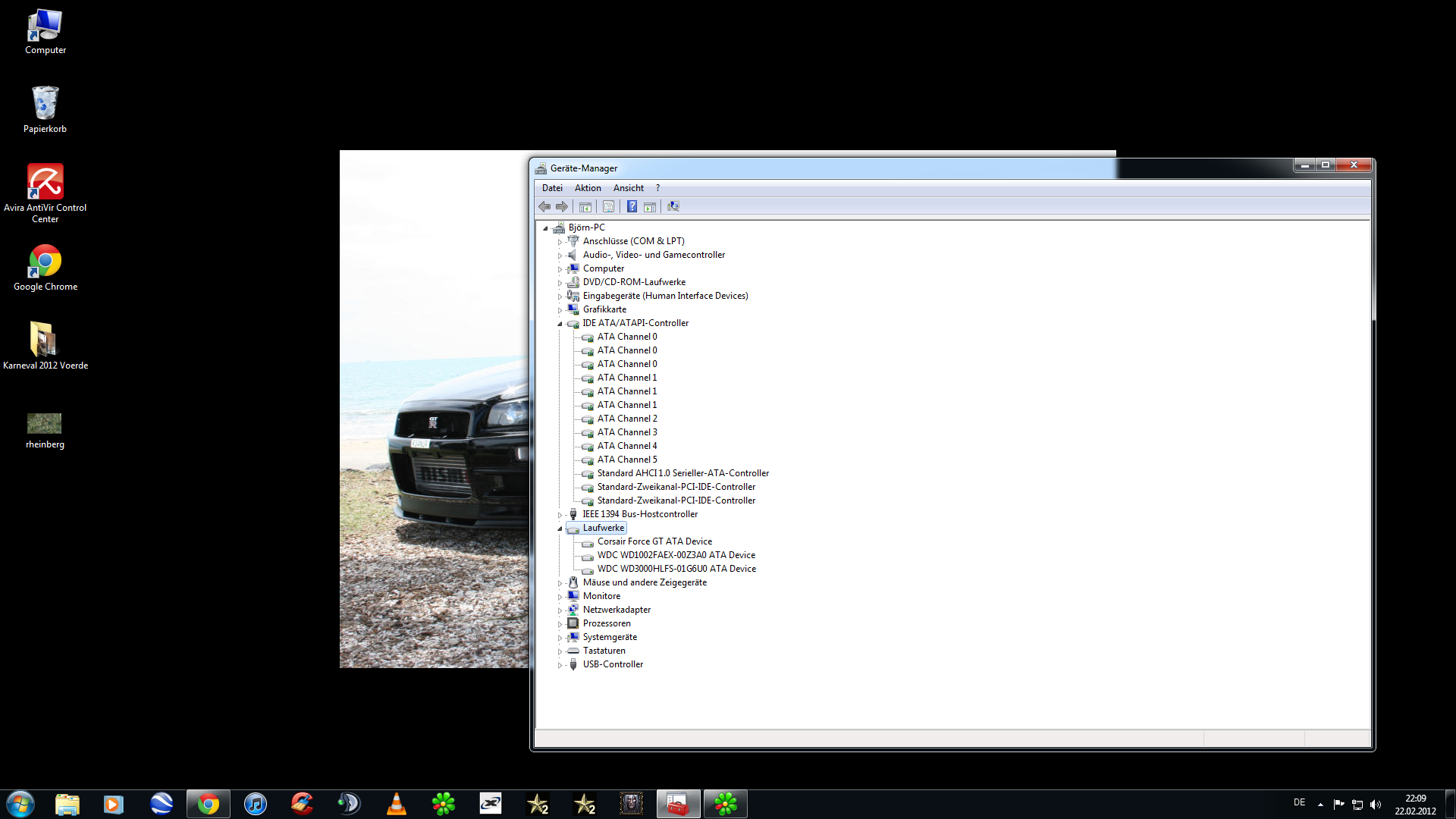Open the Ansicht menu
This screenshot has height=819, width=1456.
click(628, 188)
